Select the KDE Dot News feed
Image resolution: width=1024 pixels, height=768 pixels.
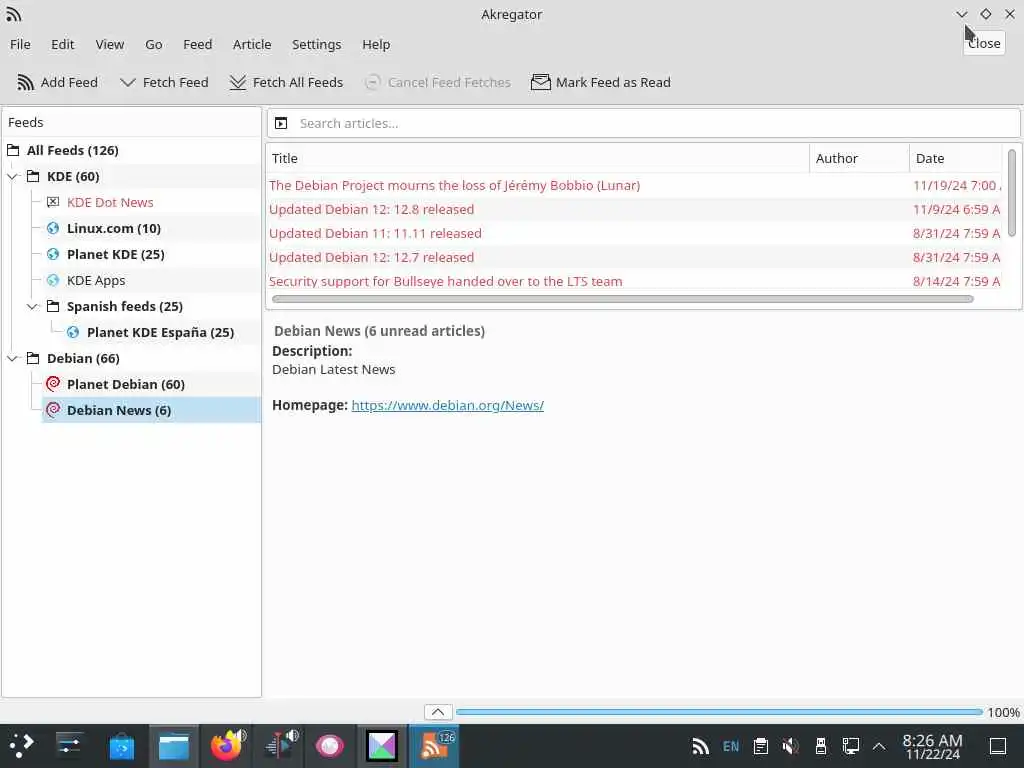click(110, 202)
